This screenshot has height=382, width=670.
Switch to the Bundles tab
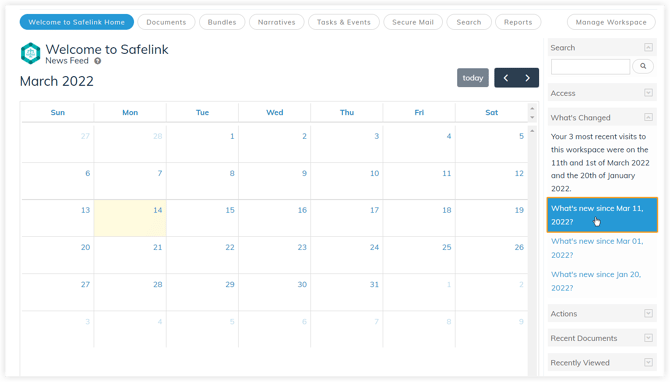pyautogui.click(x=222, y=22)
